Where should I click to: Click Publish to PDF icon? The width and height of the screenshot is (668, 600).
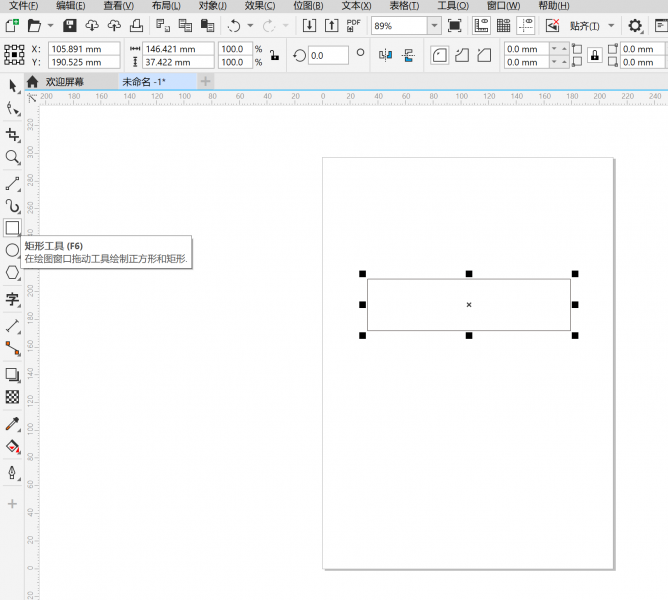pos(354,26)
